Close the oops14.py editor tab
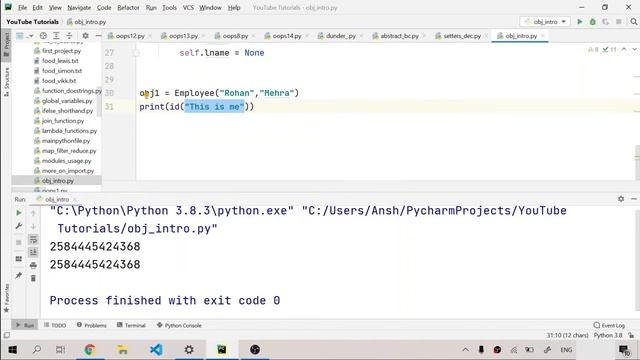 [307, 36]
